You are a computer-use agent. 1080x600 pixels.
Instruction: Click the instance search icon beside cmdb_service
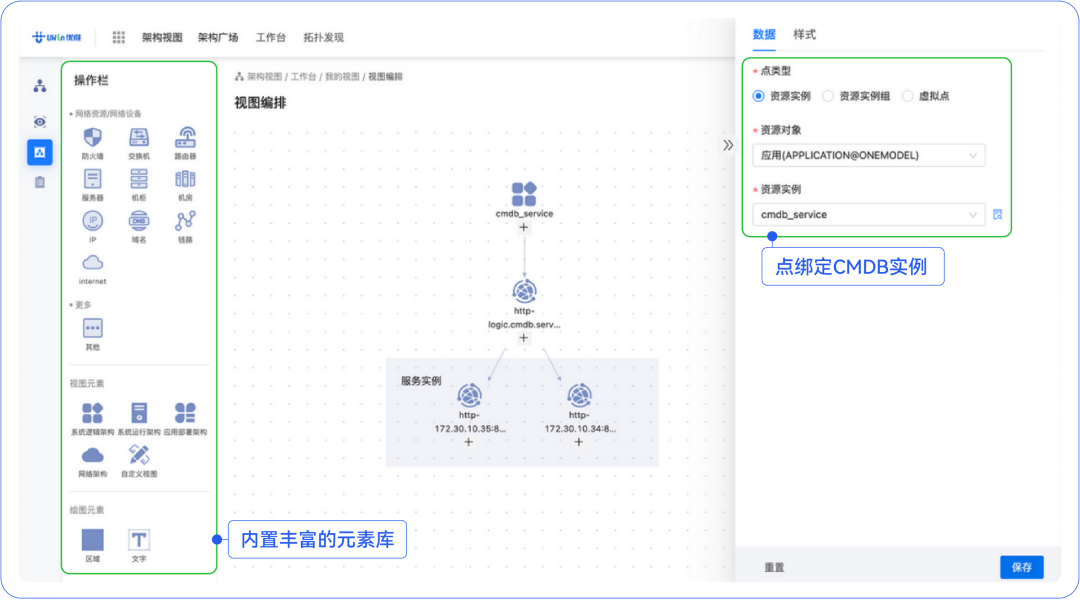(997, 215)
